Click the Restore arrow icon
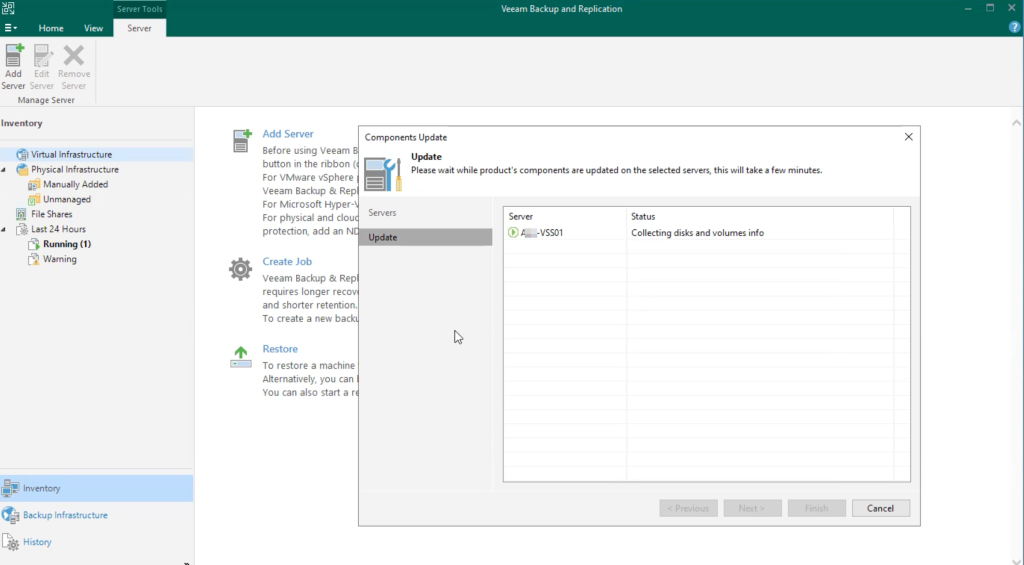 pyautogui.click(x=240, y=357)
